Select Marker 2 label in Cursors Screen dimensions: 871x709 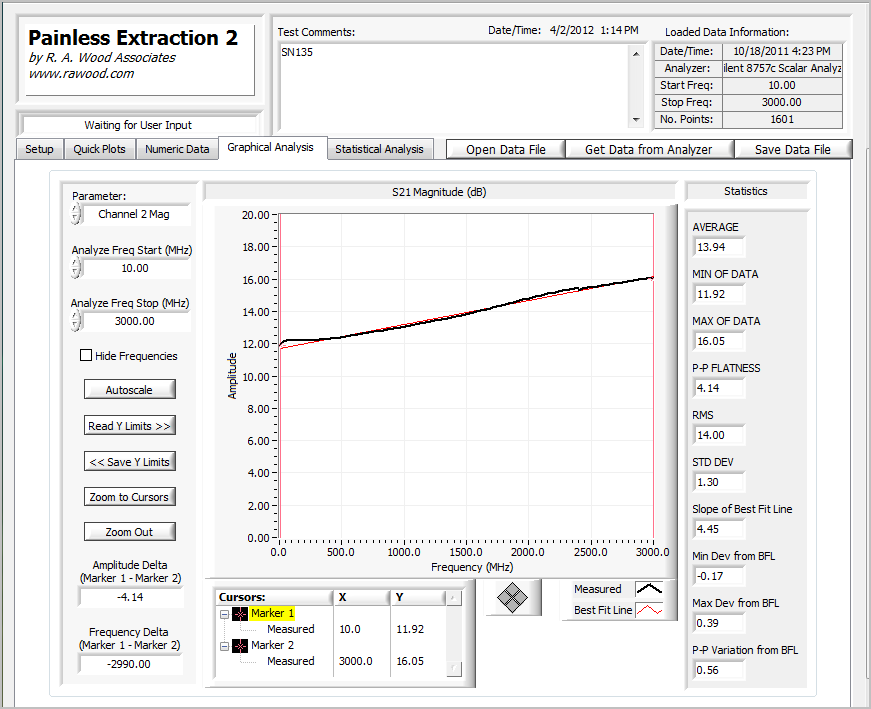pyautogui.click(x=272, y=645)
